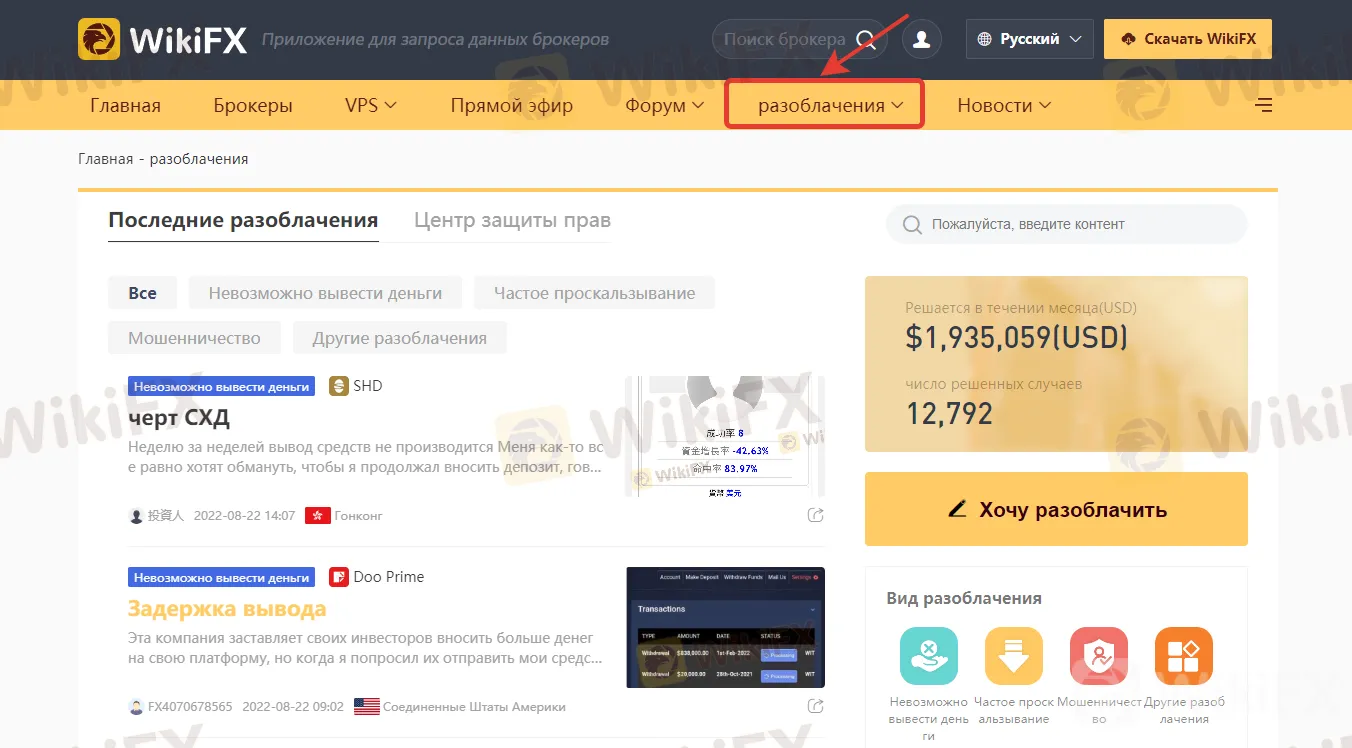Open the user profile icon
The image size is (1352, 748).
(922, 40)
